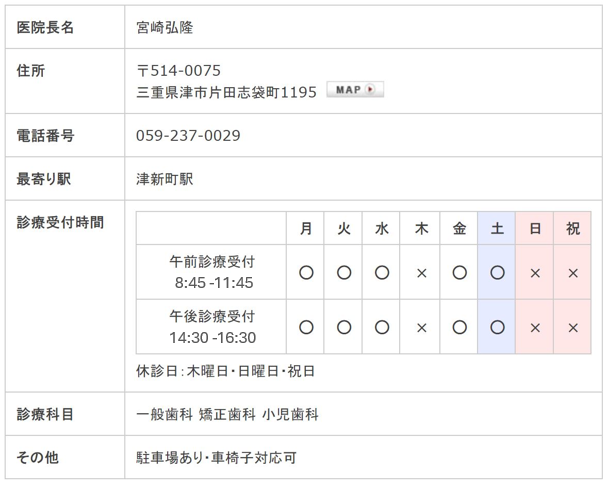The height and width of the screenshot is (483, 603).
Task: Select the 祝 column header
Action: pyautogui.click(x=573, y=228)
